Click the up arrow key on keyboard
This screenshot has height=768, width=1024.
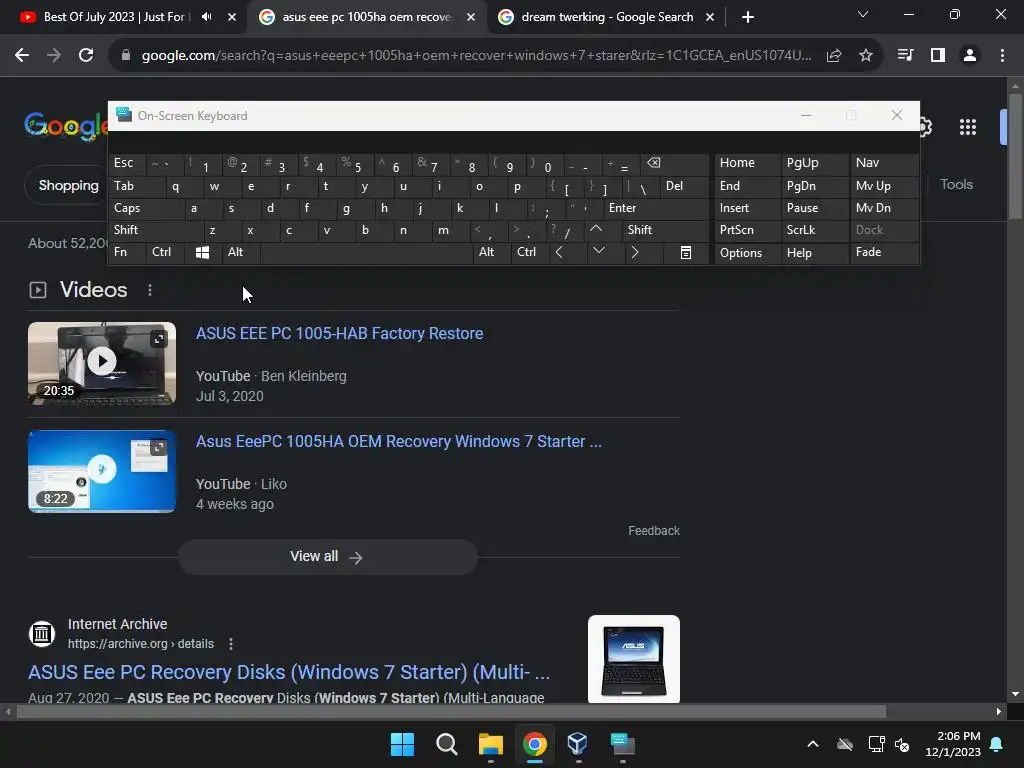[x=596, y=229]
